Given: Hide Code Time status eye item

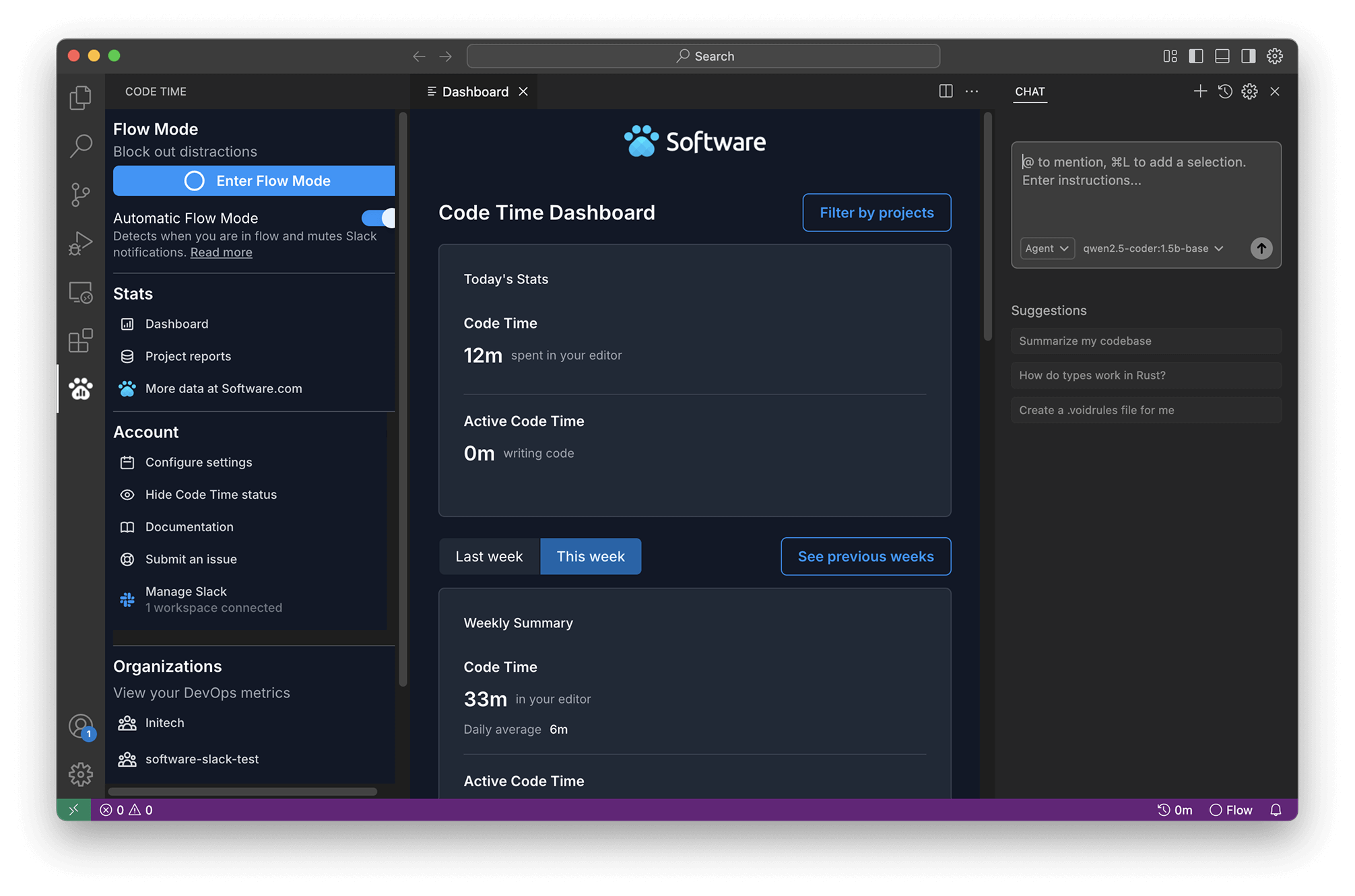Looking at the screenshot, I should click(x=210, y=495).
